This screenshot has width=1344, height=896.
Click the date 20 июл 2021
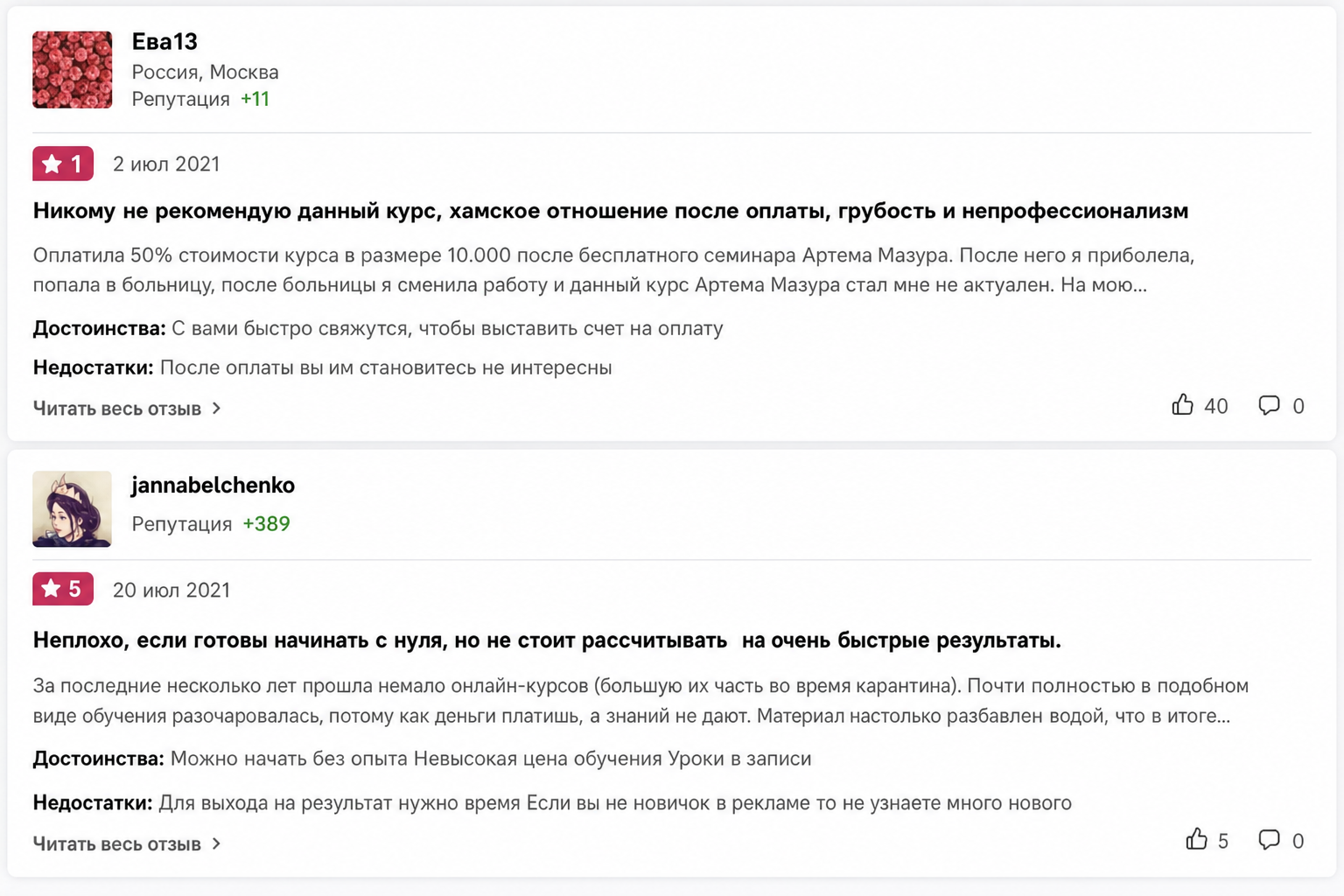171,590
